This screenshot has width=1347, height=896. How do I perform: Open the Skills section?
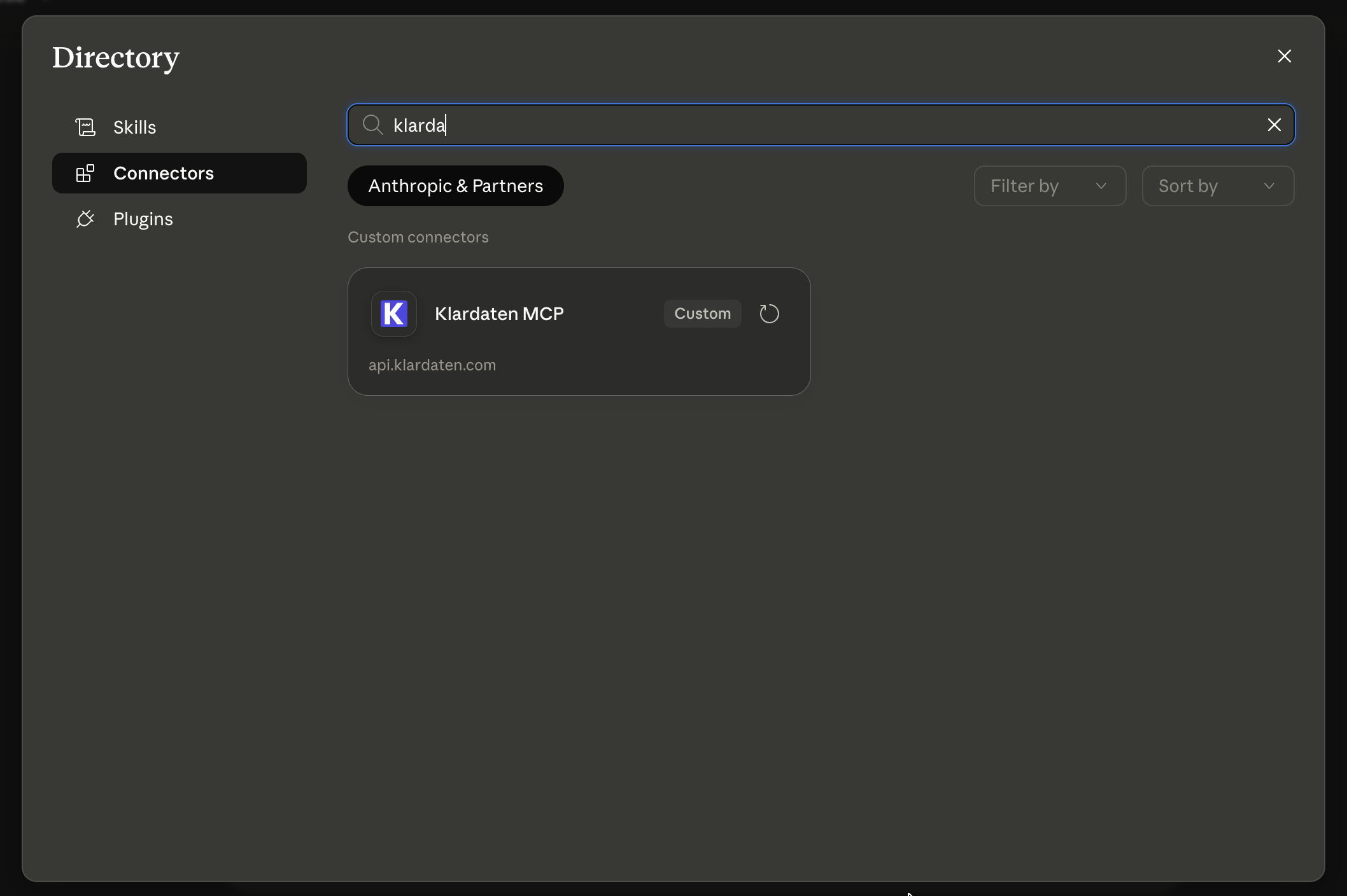coord(180,127)
